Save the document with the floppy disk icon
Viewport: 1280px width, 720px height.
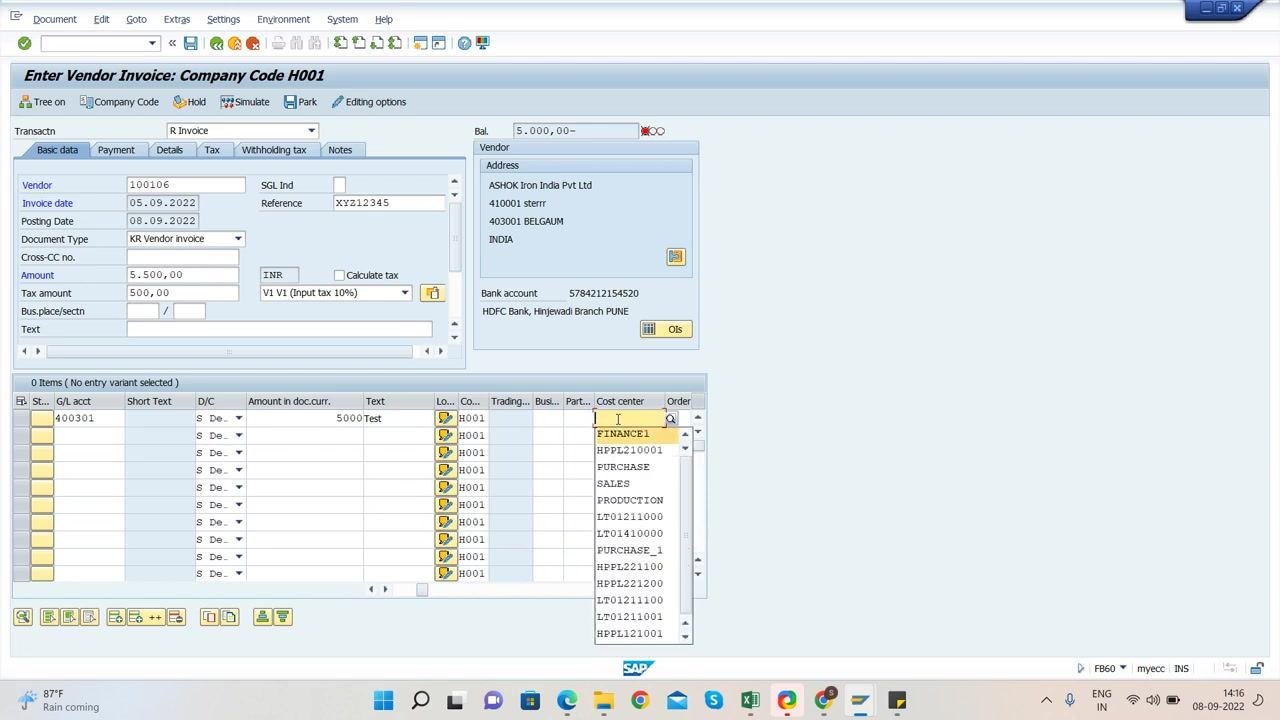[x=190, y=43]
